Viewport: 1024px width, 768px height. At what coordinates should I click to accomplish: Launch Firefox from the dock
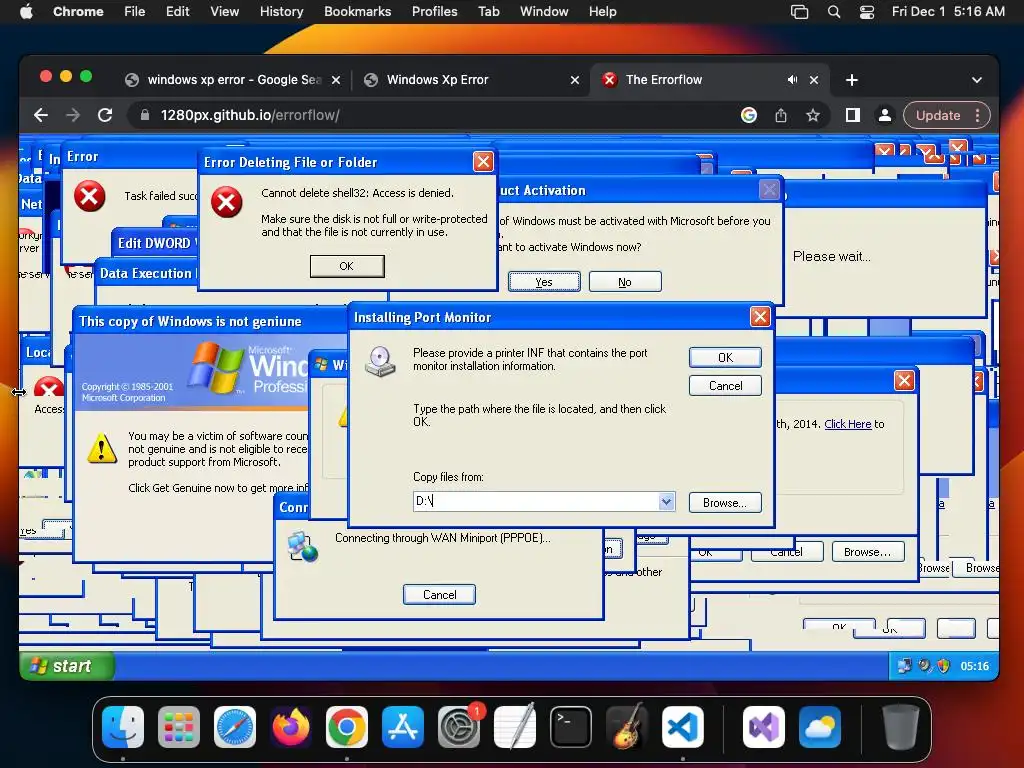click(291, 727)
